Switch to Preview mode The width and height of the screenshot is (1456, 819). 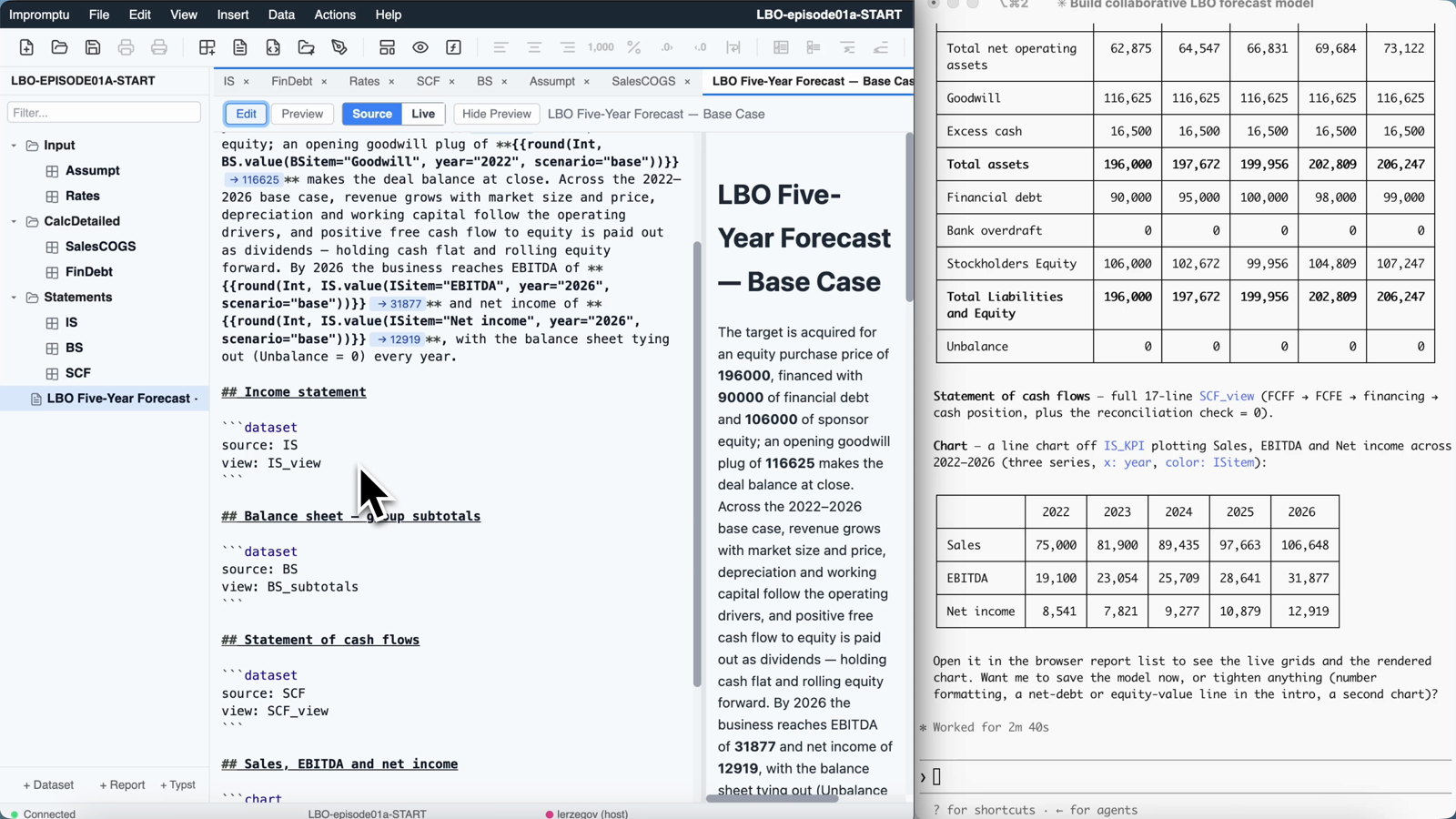[x=302, y=114]
